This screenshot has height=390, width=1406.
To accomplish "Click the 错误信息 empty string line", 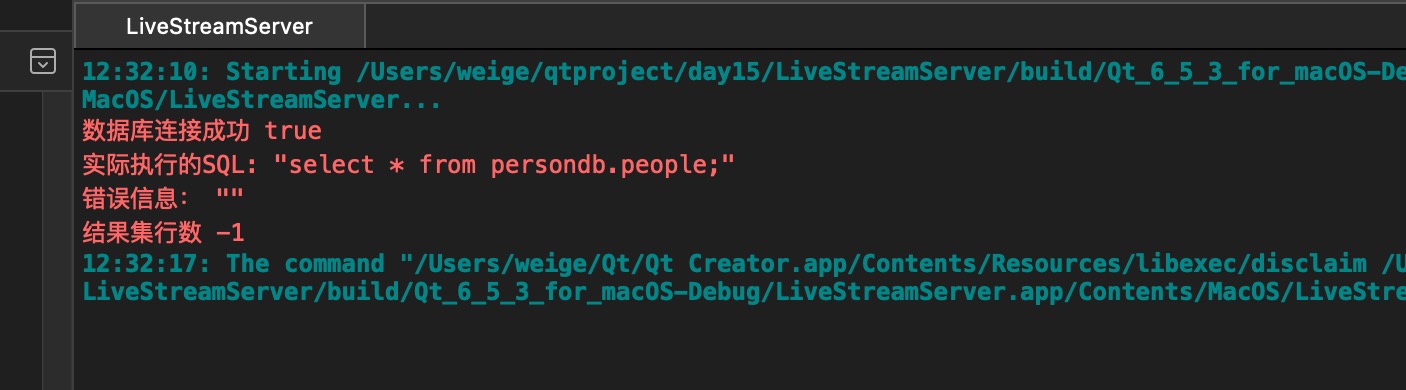I will click(163, 198).
